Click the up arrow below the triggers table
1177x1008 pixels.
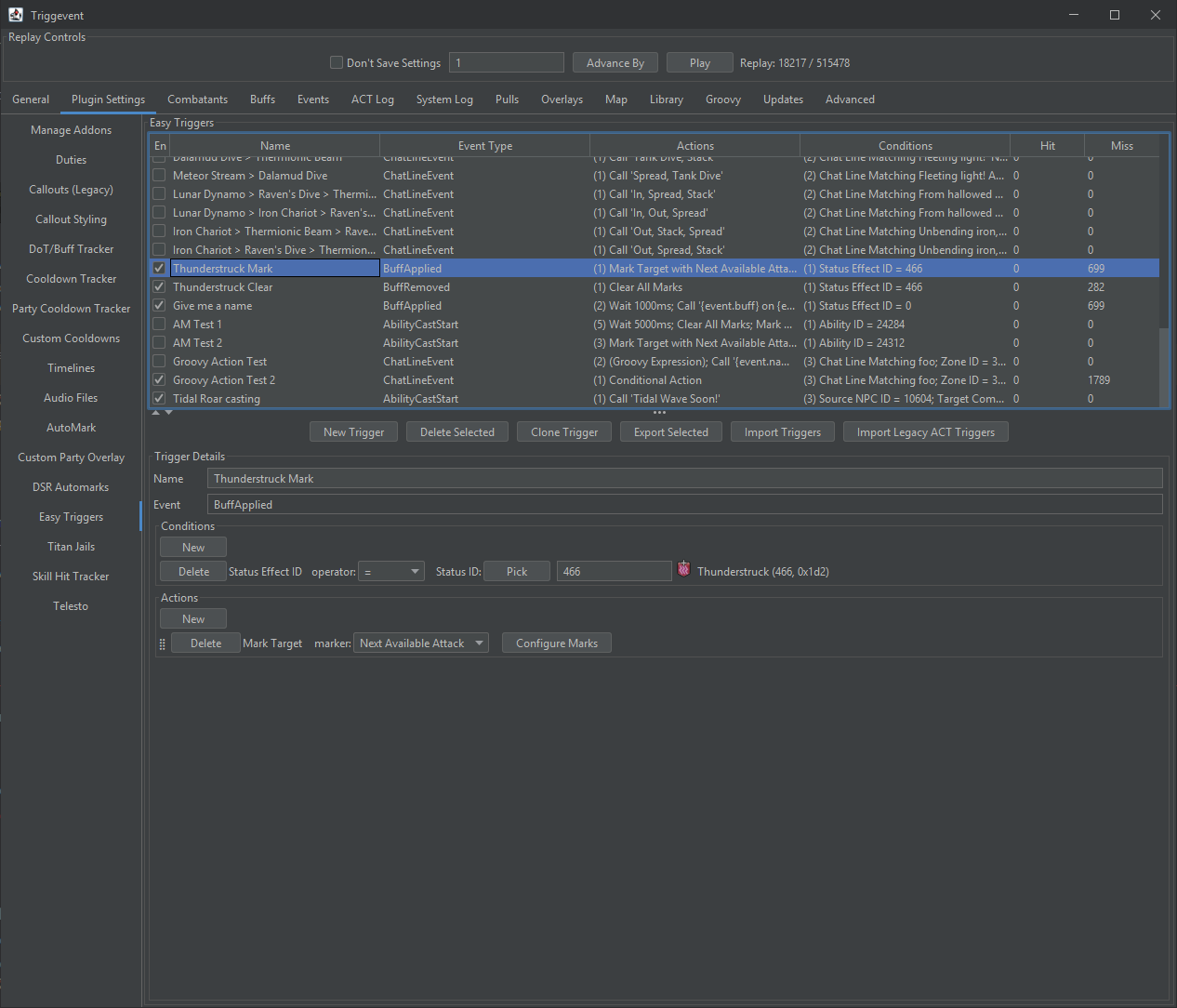point(156,412)
